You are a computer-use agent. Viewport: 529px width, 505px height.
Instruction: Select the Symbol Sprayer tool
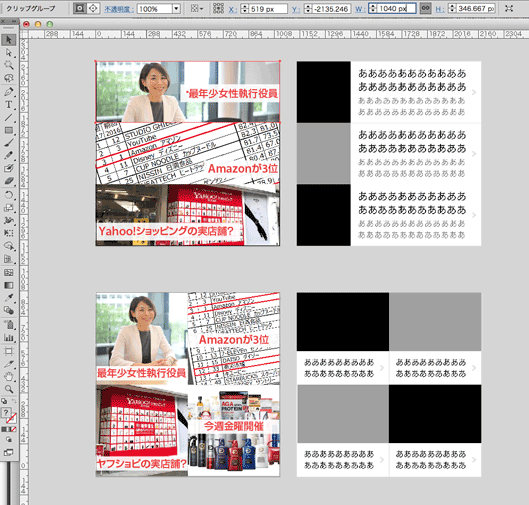click(9, 325)
